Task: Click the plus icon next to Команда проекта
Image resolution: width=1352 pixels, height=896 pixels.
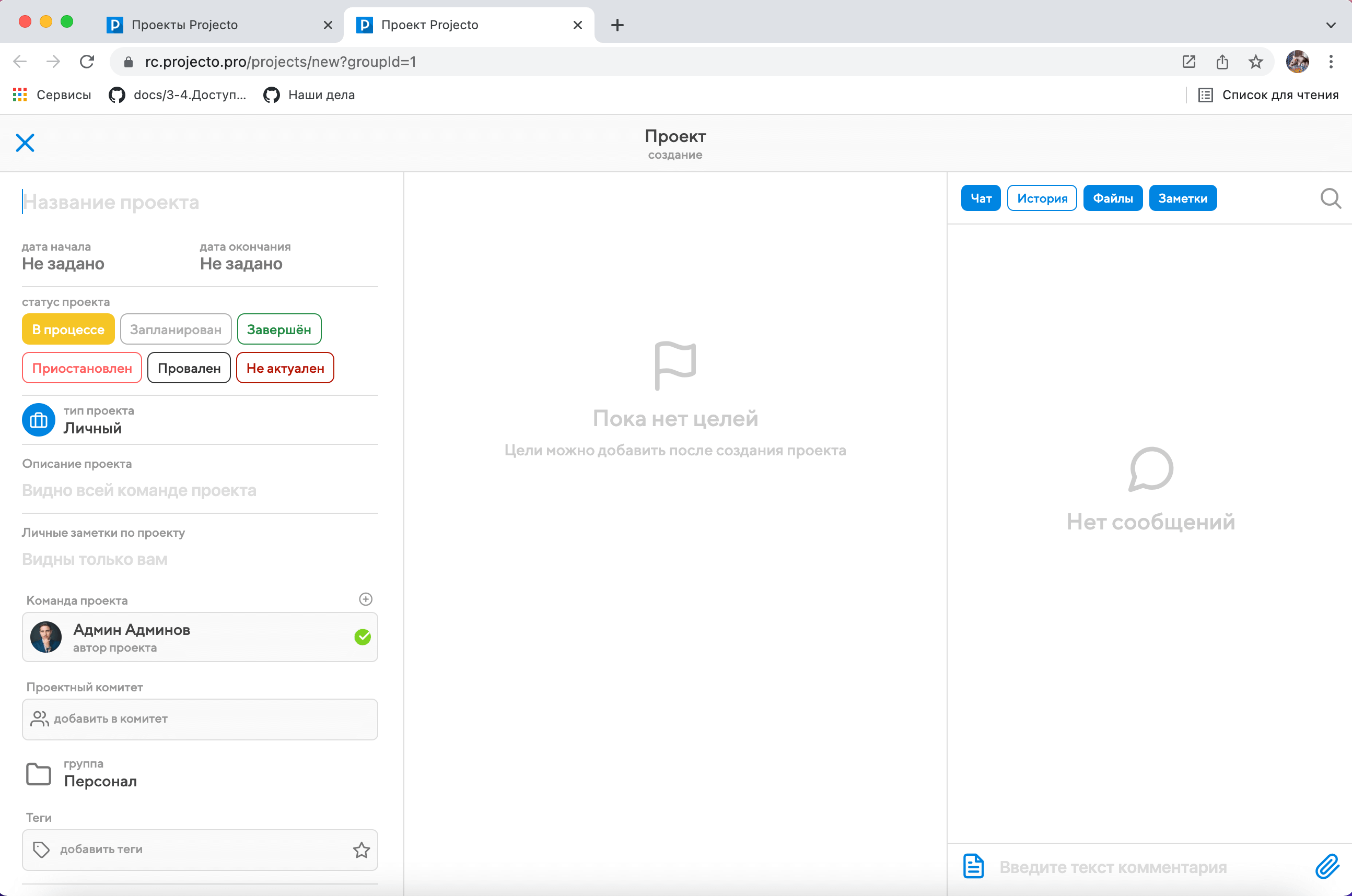Action: pos(366,599)
